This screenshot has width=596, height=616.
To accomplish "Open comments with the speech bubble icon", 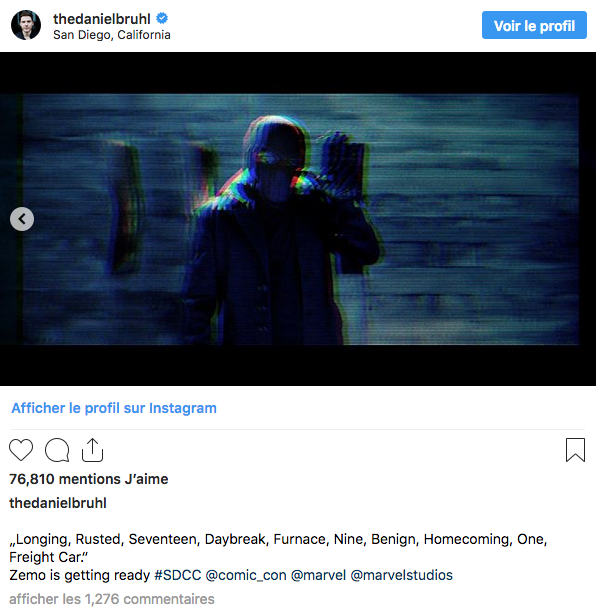I will tap(57, 449).
